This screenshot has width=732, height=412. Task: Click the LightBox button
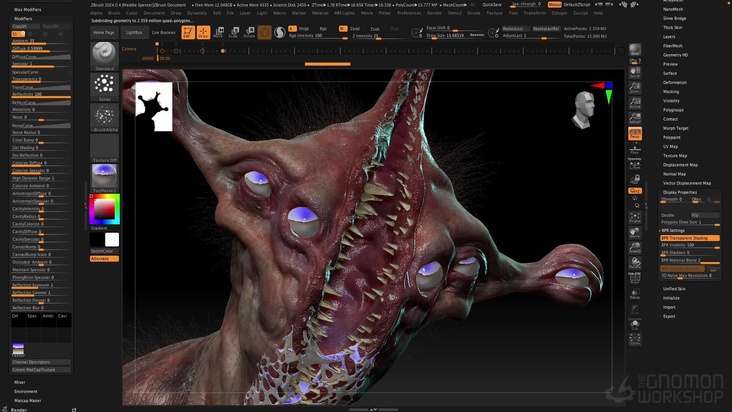[x=134, y=32]
